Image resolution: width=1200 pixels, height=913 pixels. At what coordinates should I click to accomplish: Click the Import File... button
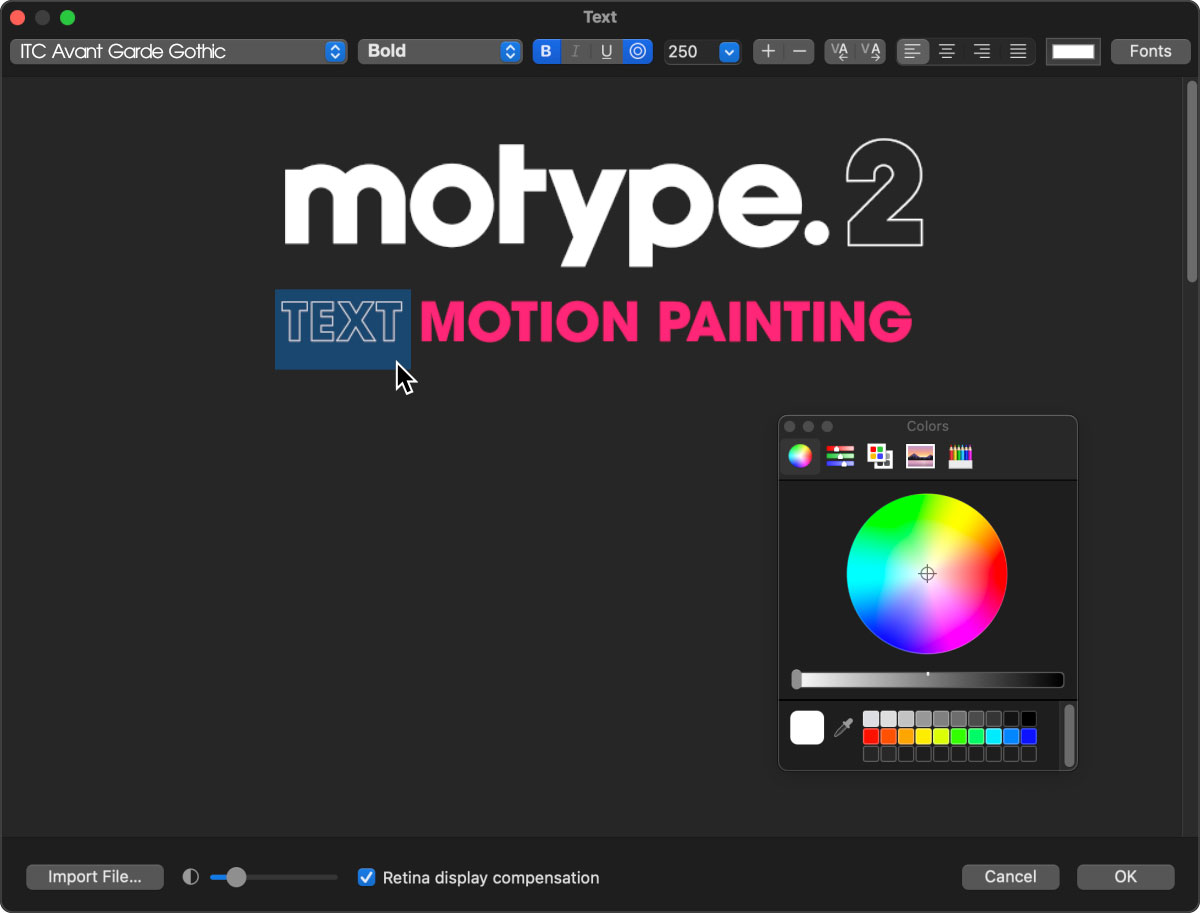pos(95,877)
